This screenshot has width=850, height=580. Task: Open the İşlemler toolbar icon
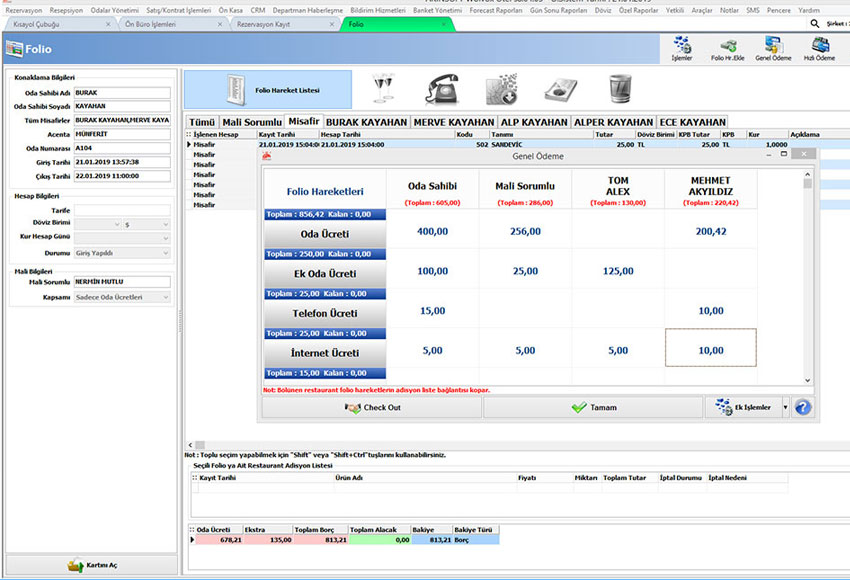(x=681, y=48)
